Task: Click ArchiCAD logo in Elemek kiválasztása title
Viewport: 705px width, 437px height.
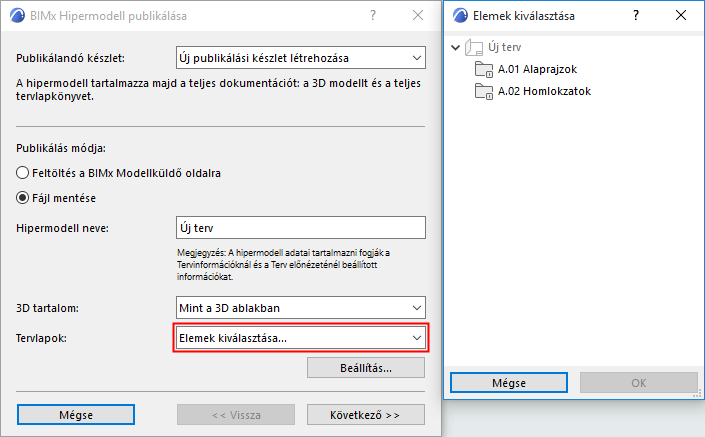Action: click(x=460, y=16)
